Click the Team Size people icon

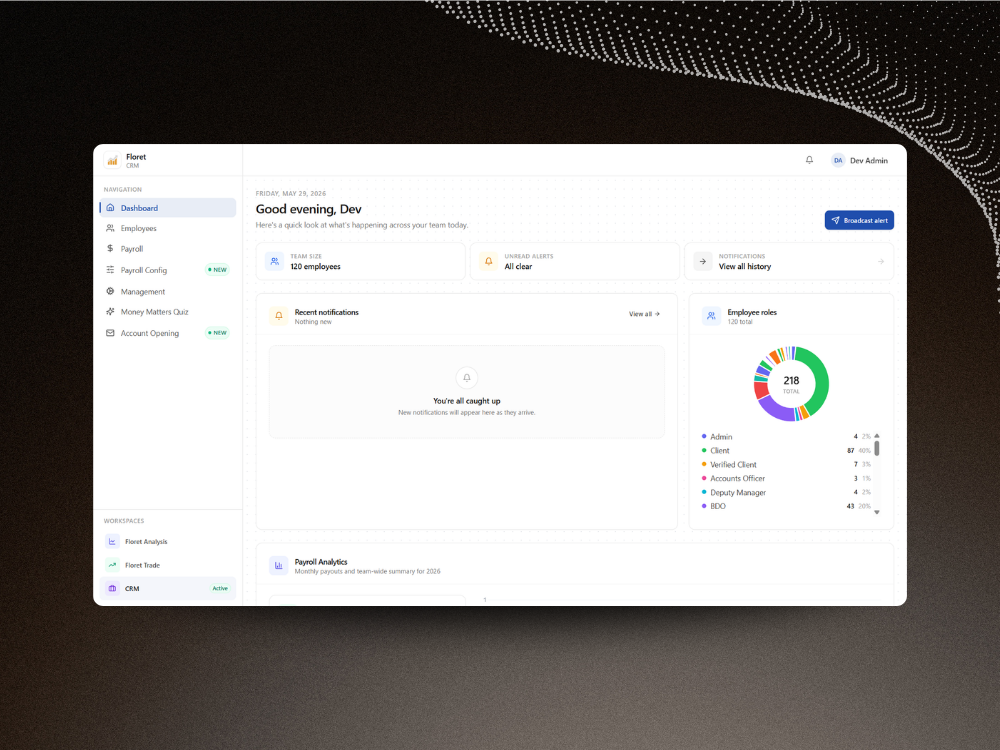coord(275,261)
